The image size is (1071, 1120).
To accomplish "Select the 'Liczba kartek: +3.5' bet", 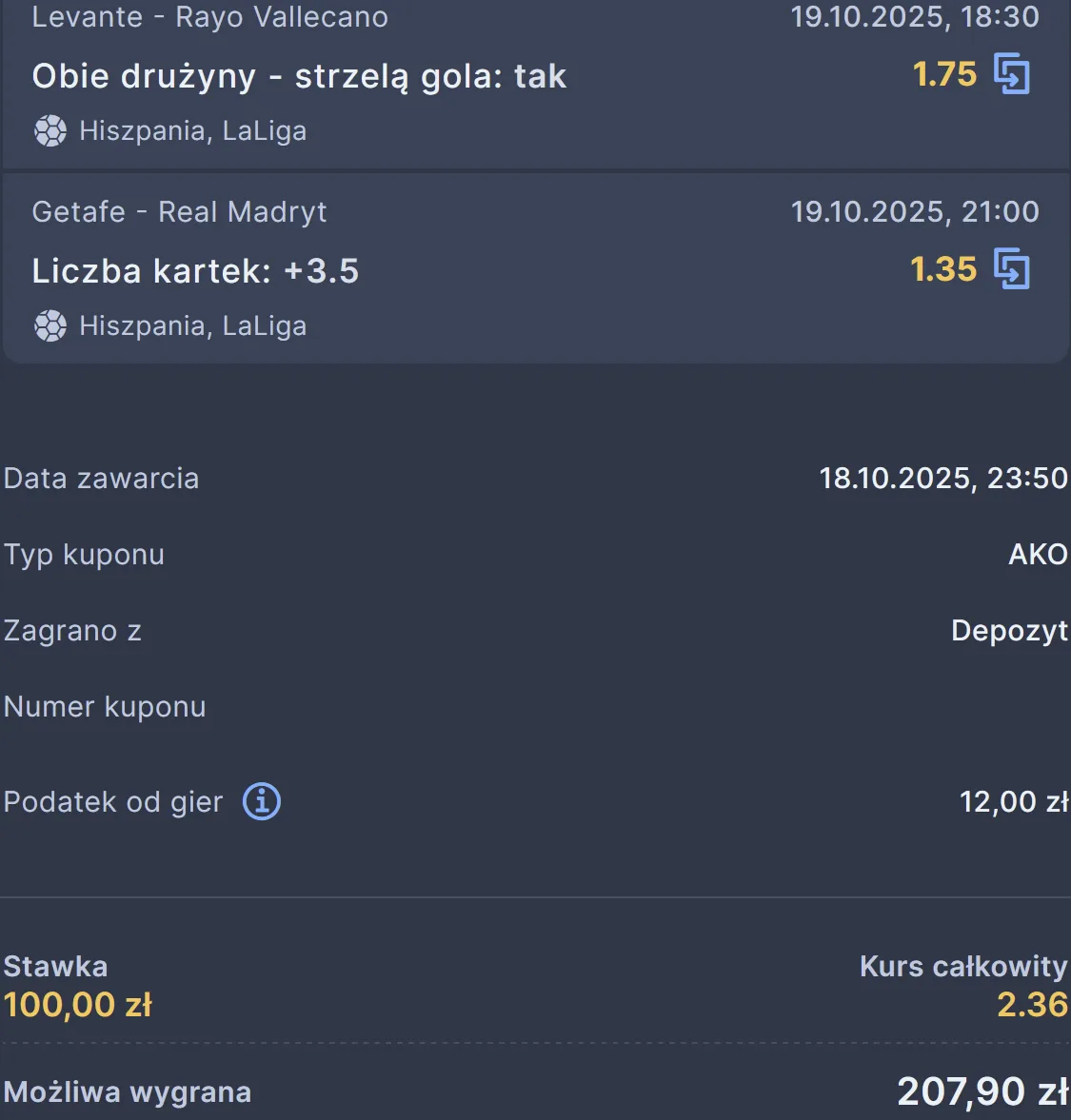I will tap(195, 271).
